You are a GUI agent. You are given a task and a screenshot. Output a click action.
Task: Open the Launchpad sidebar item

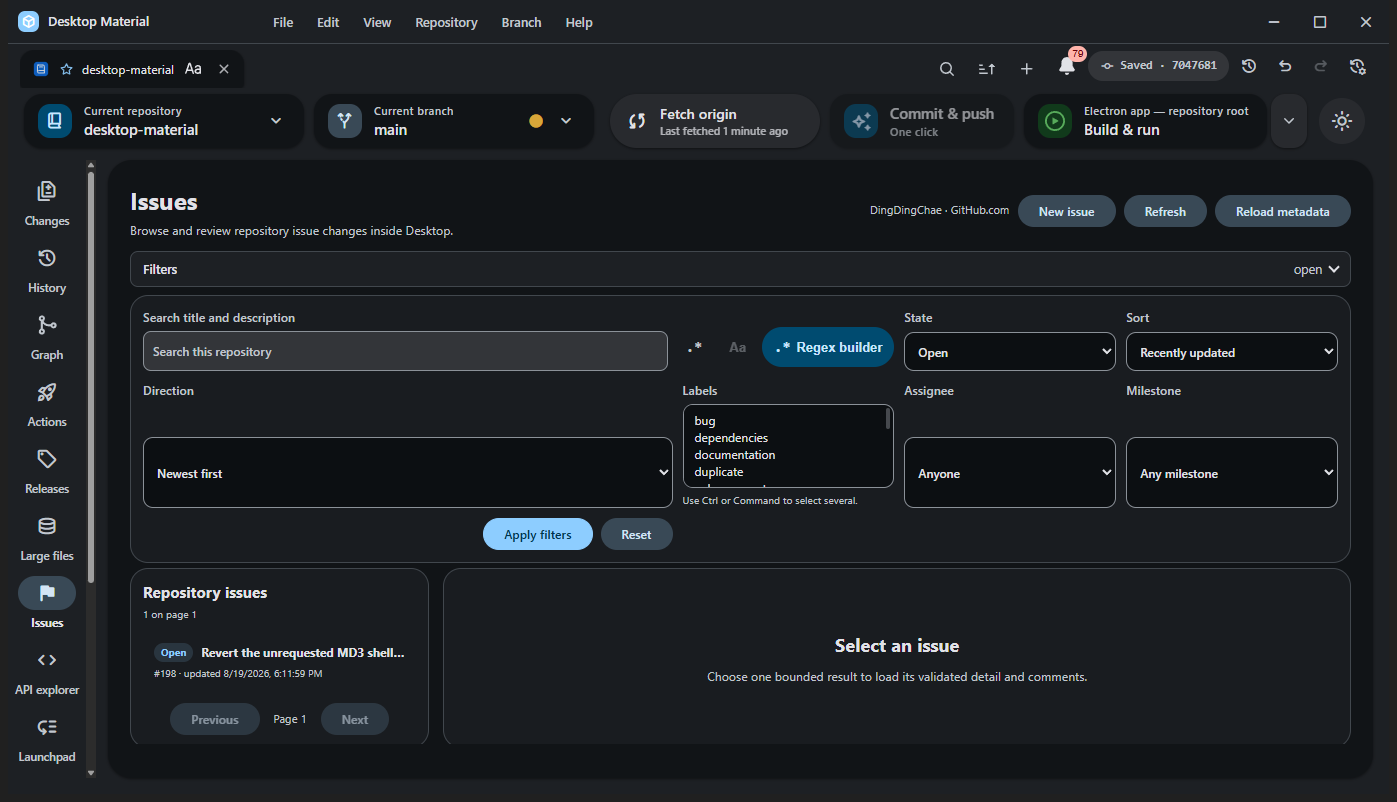click(47, 740)
